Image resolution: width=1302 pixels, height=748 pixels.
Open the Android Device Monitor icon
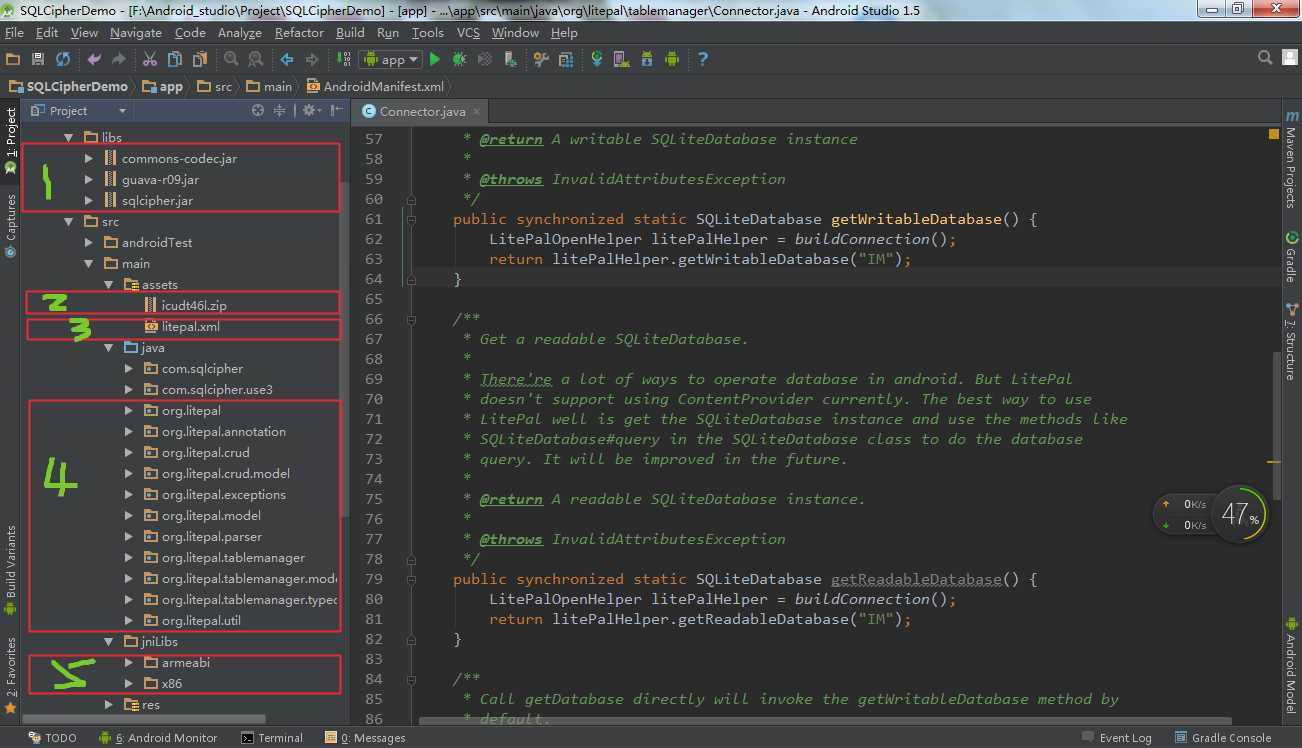pyautogui.click(x=672, y=60)
